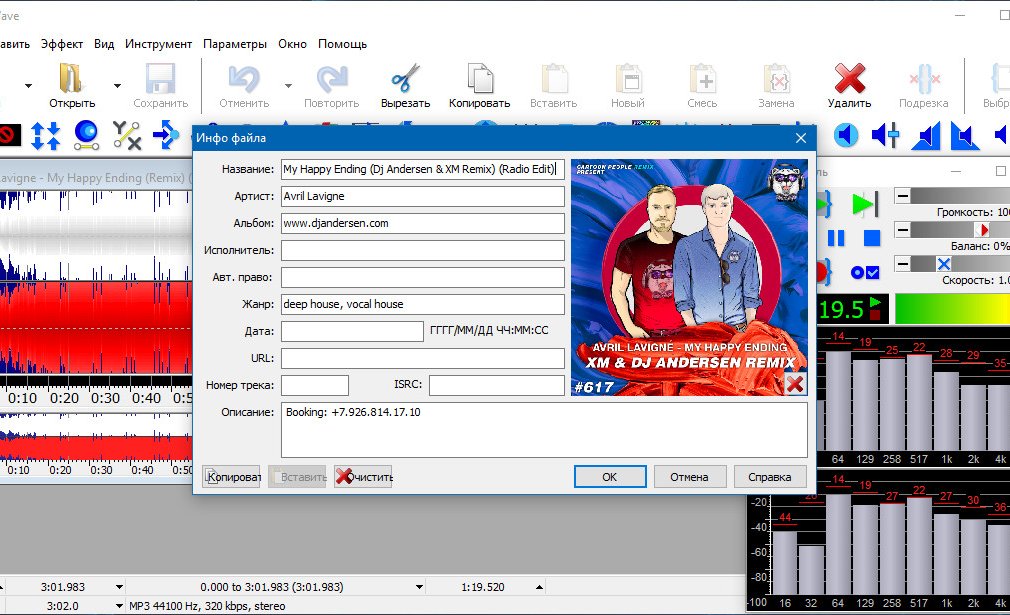The height and width of the screenshot is (615, 1010).
Task: Click the Y-X line effect icon
Action: (x=127, y=135)
